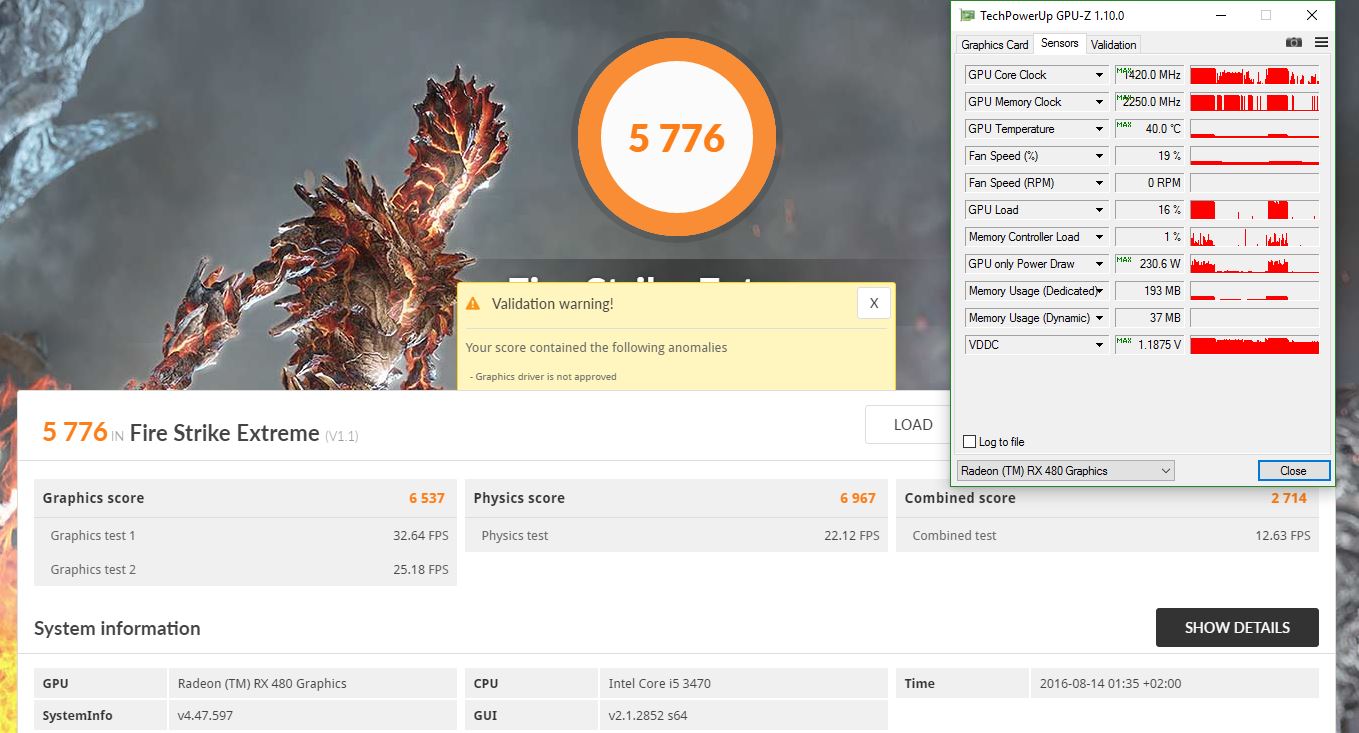Click the 193 MB dedicated memory value

[1149, 291]
